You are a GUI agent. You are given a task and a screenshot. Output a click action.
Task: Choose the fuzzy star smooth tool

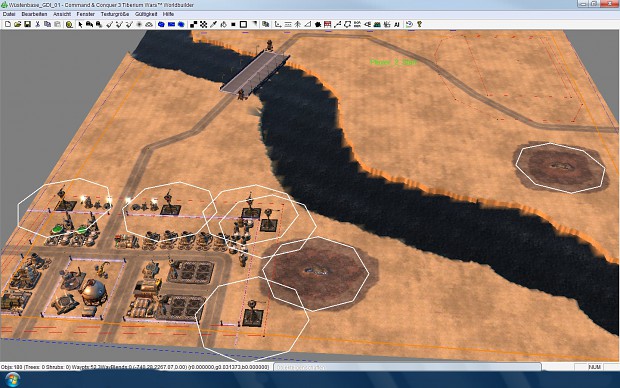139,25
